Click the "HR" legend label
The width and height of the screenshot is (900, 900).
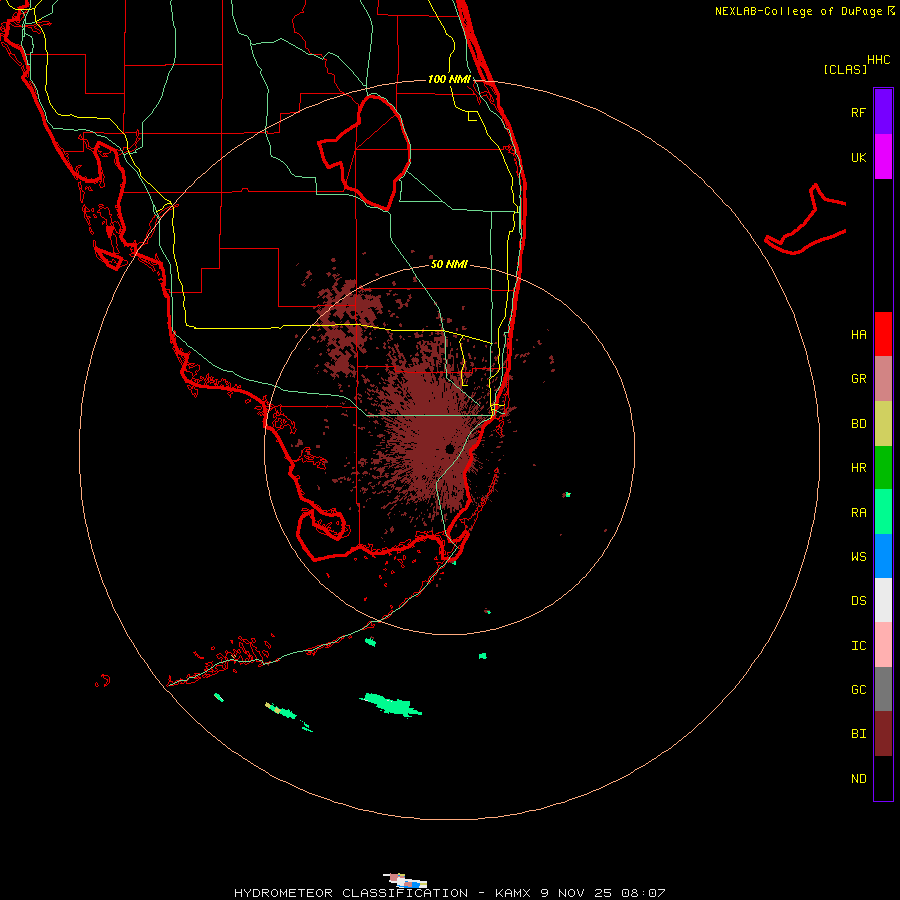tap(858, 468)
